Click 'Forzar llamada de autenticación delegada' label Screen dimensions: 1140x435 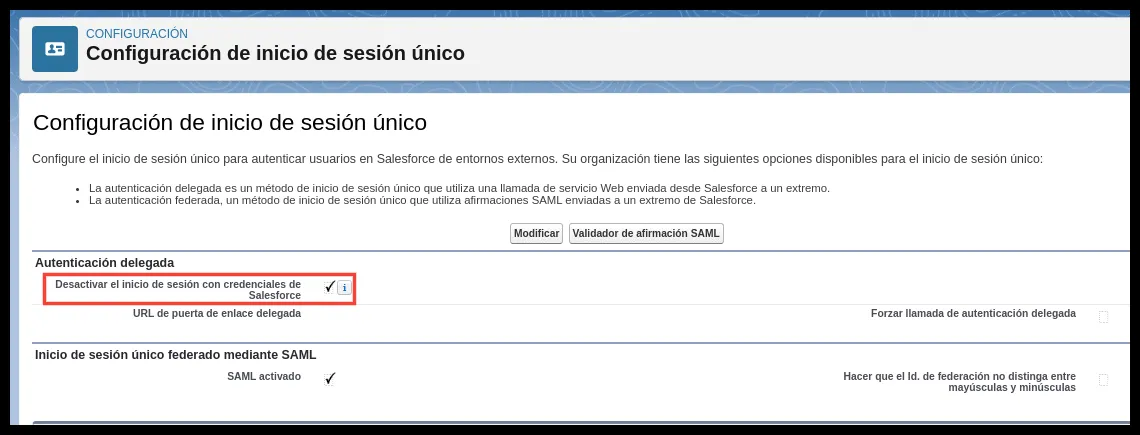click(x=974, y=313)
